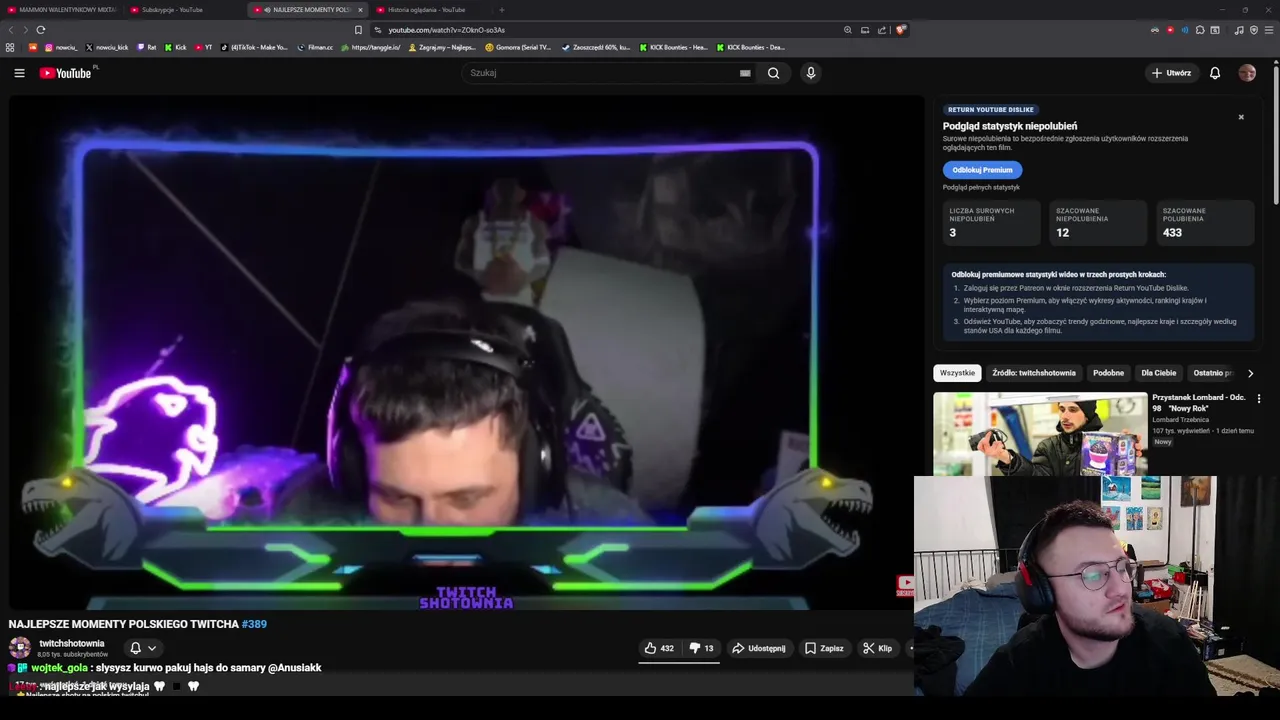Go forward with the browser forward arrow
1280x720 pixels.
point(25,30)
